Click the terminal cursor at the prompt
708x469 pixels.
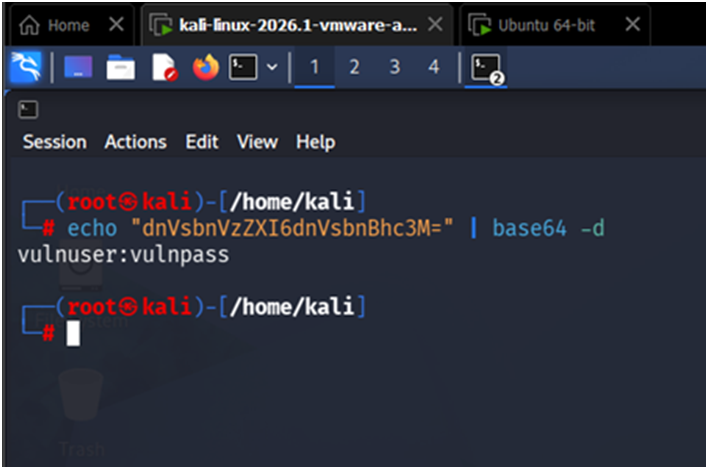click(x=73, y=334)
